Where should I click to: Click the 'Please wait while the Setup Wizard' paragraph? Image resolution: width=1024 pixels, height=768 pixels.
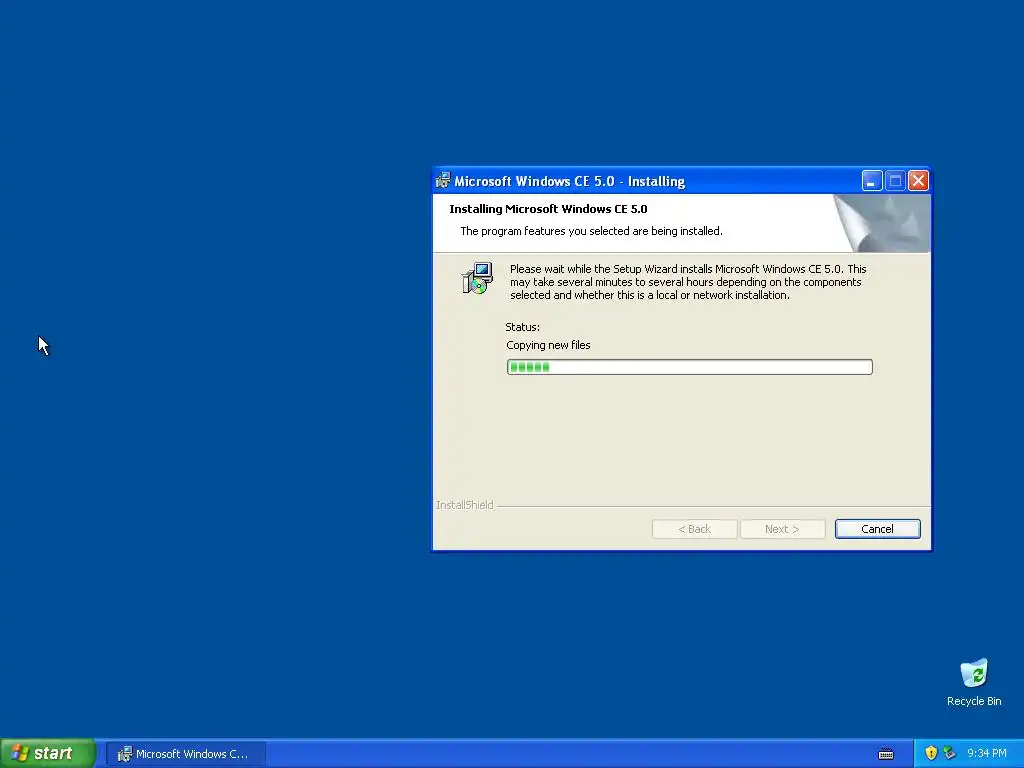(688, 282)
